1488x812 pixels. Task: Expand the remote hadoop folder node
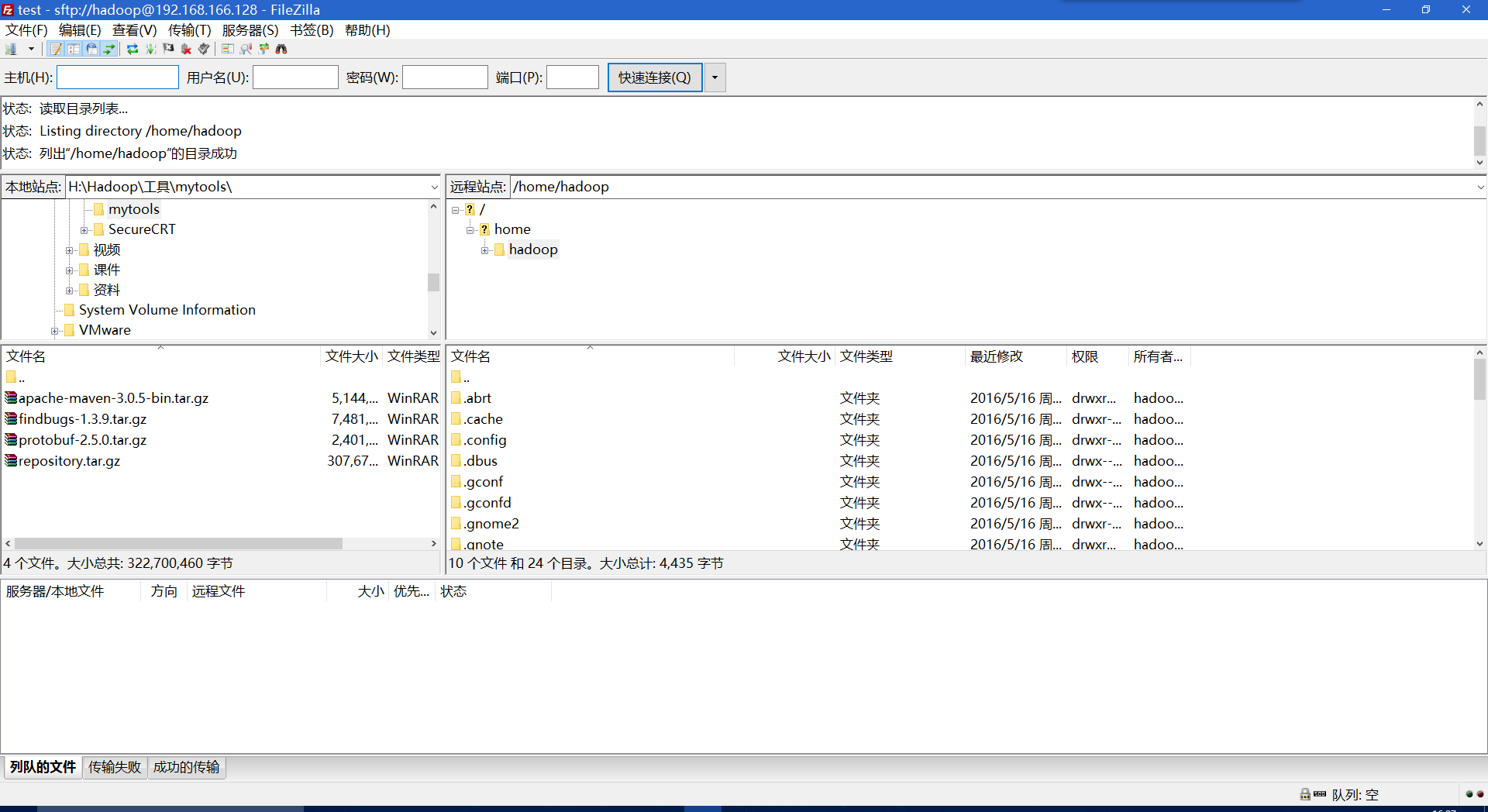(485, 250)
